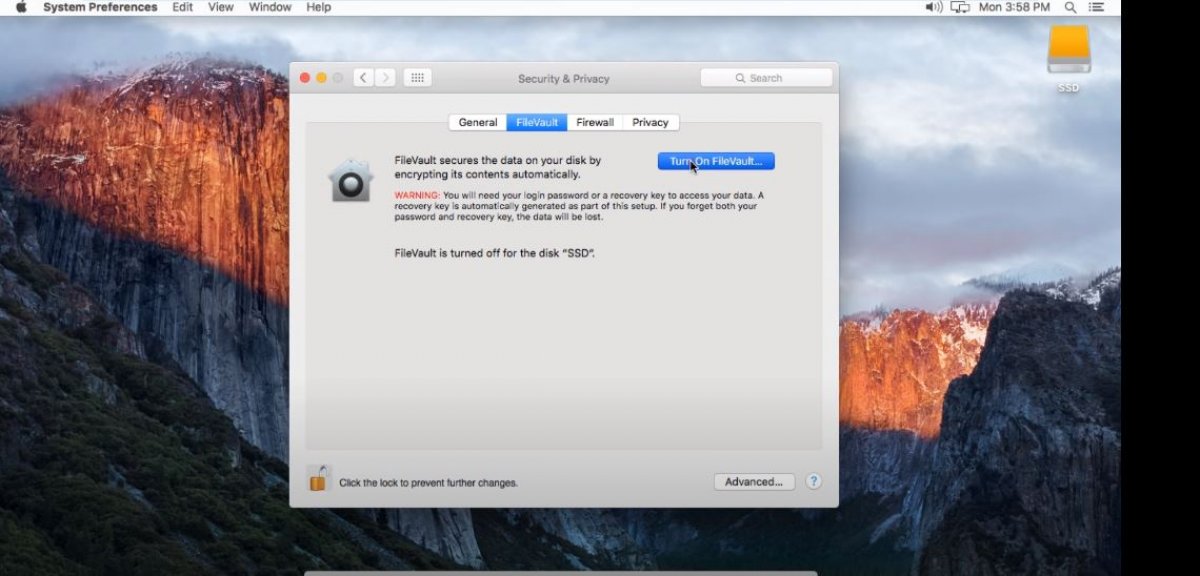This screenshot has width=1200, height=576.
Task: Open Spotlight search from the menu bar
Action: pos(1070,7)
